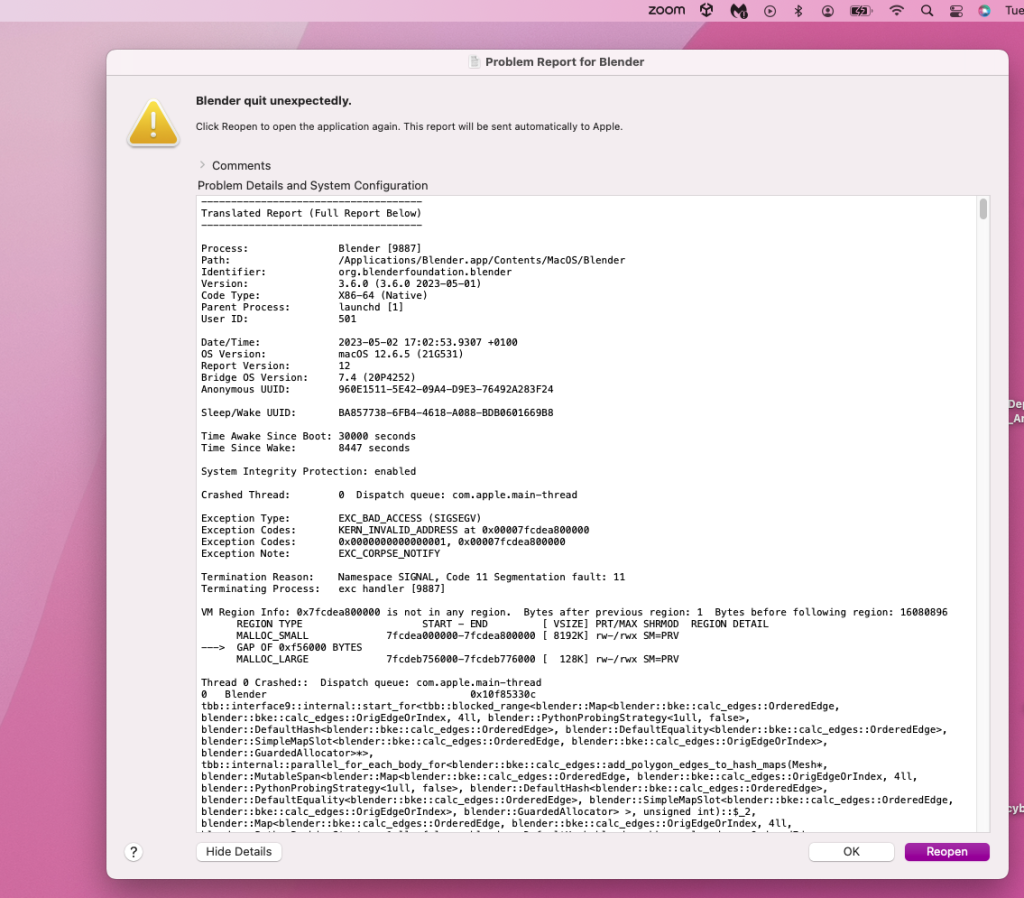1024x898 pixels.
Task: Click the Anonymous UUID starting '960E1511'
Action: tap(445, 389)
